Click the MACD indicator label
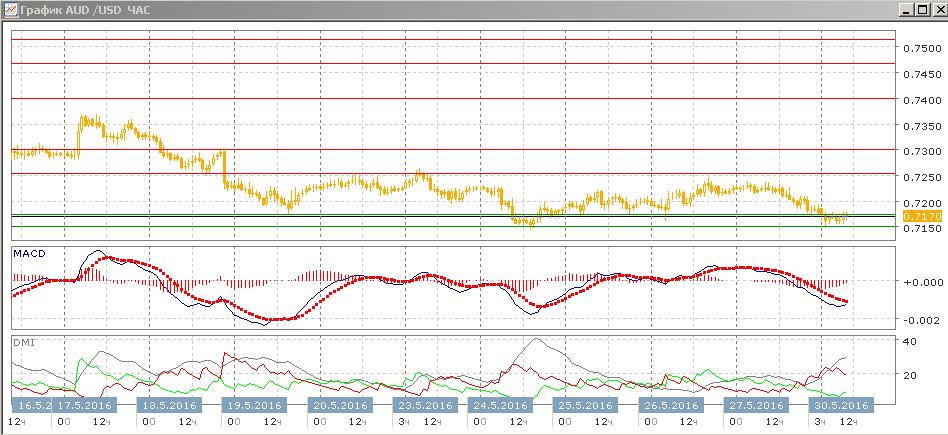 [x=29, y=253]
